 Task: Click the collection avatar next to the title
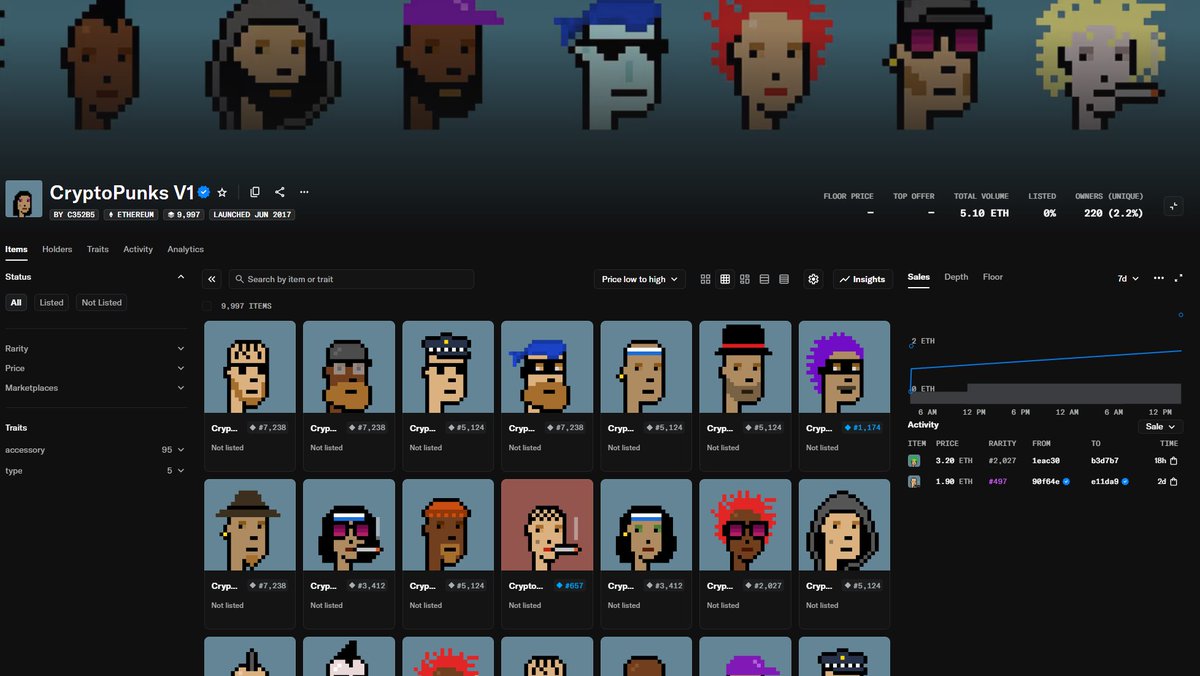point(24,199)
